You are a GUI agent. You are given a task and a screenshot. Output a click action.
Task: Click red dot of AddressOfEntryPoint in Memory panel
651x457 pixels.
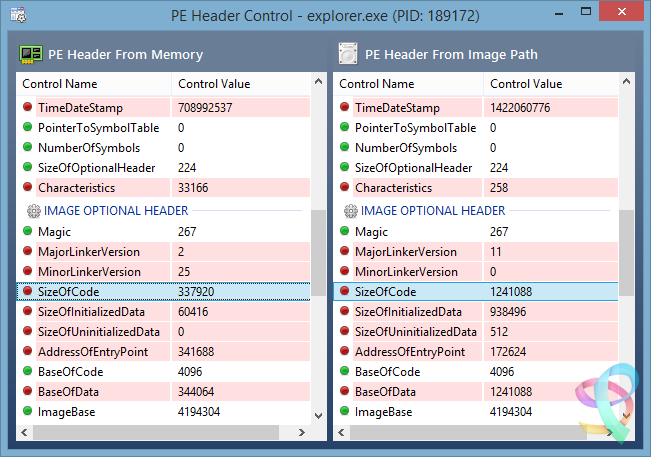pos(27,351)
